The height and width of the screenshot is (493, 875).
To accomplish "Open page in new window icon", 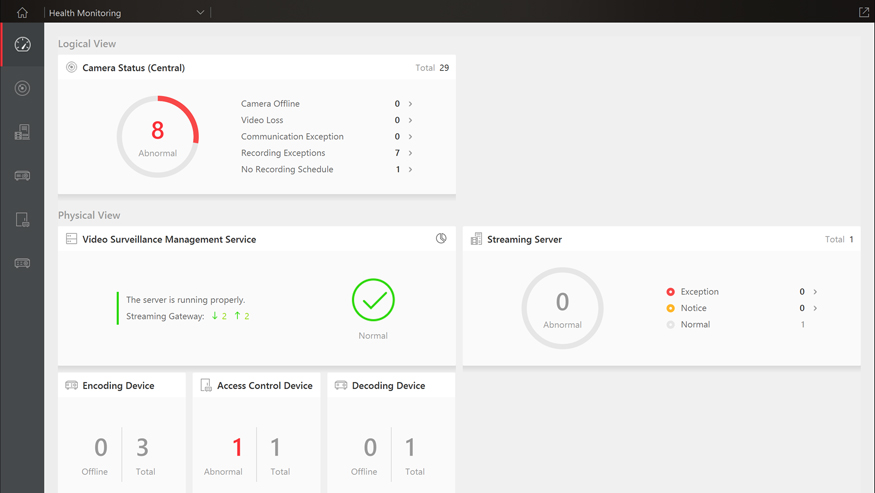I will point(863,12).
